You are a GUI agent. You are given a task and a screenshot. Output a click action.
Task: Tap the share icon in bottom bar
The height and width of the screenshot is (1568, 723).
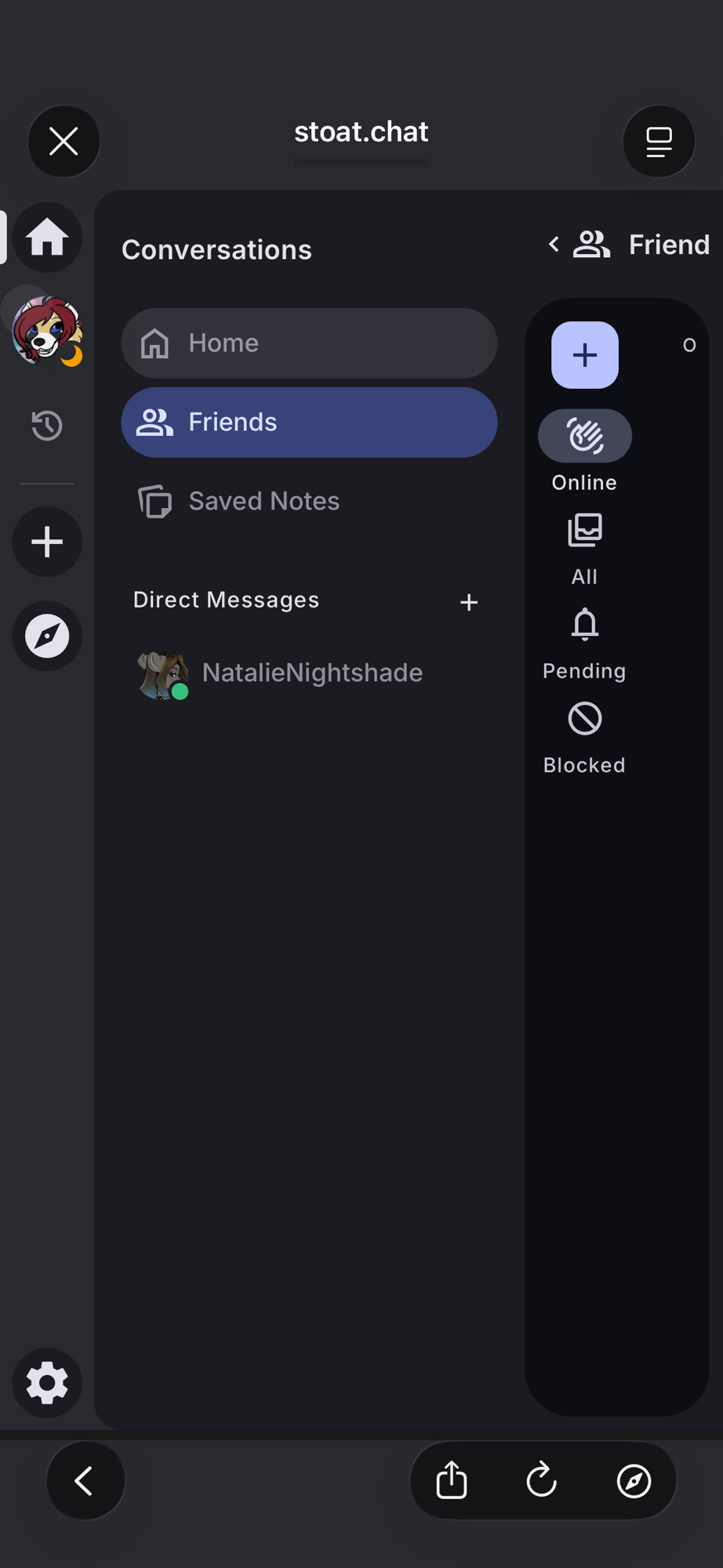coord(452,1480)
